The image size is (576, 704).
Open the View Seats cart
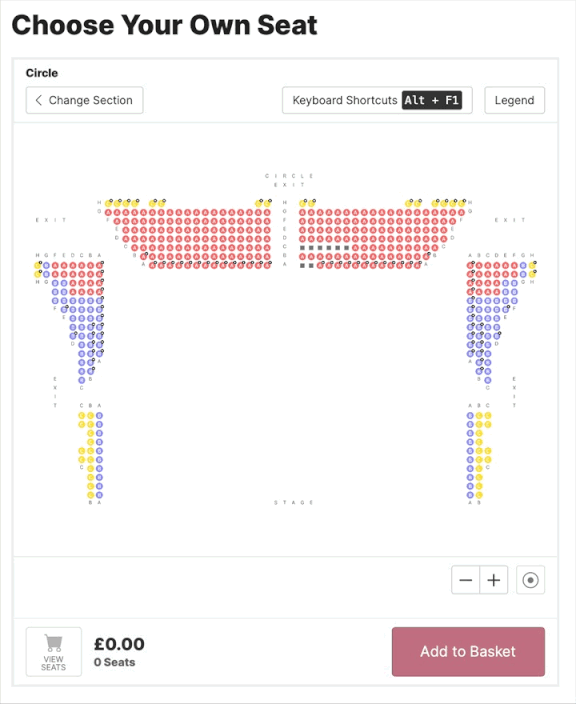[53, 651]
